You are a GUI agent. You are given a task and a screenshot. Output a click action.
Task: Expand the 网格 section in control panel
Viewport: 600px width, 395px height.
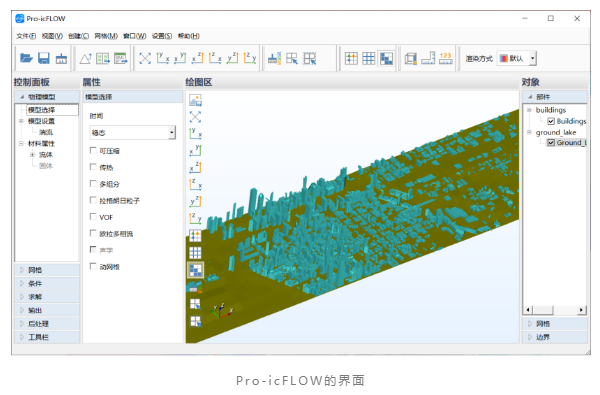(47, 270)
